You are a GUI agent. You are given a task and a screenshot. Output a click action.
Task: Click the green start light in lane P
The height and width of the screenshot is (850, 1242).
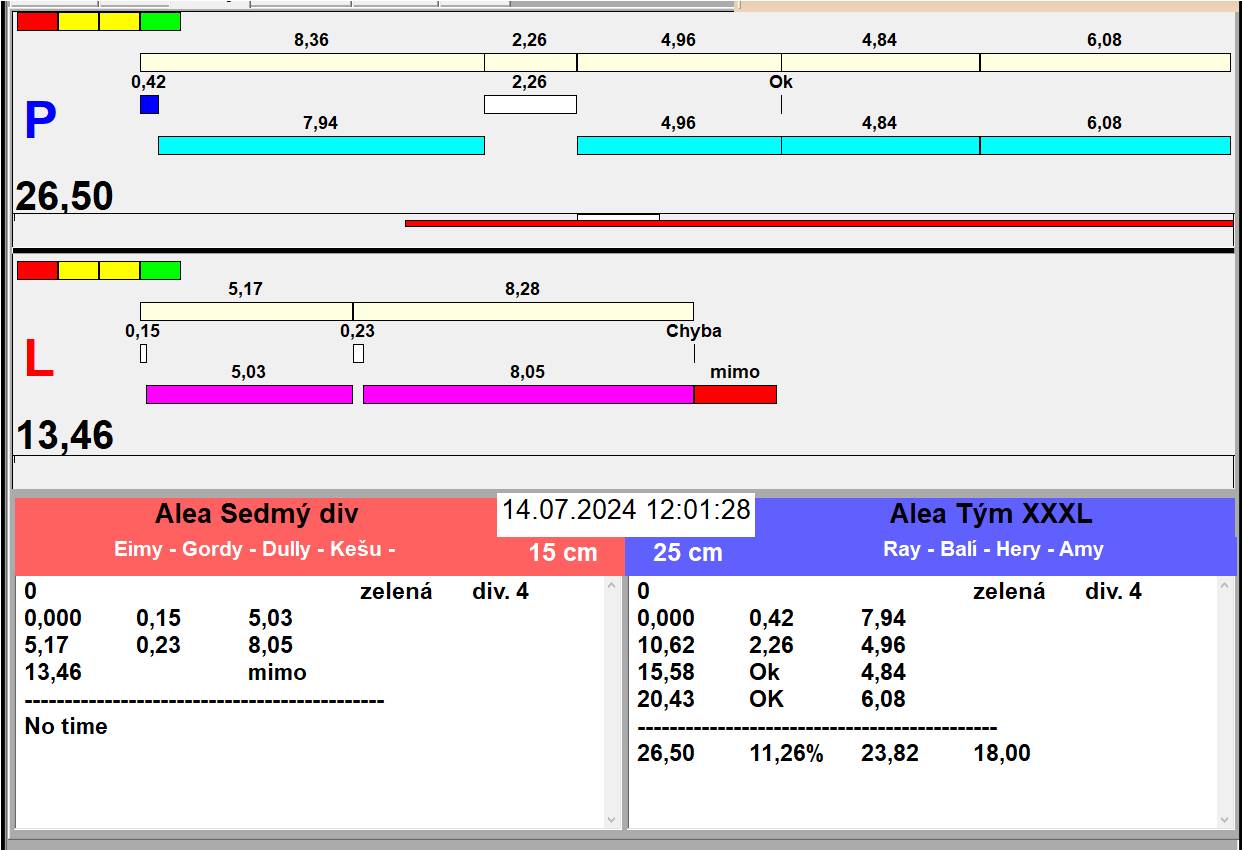[160, 21]
